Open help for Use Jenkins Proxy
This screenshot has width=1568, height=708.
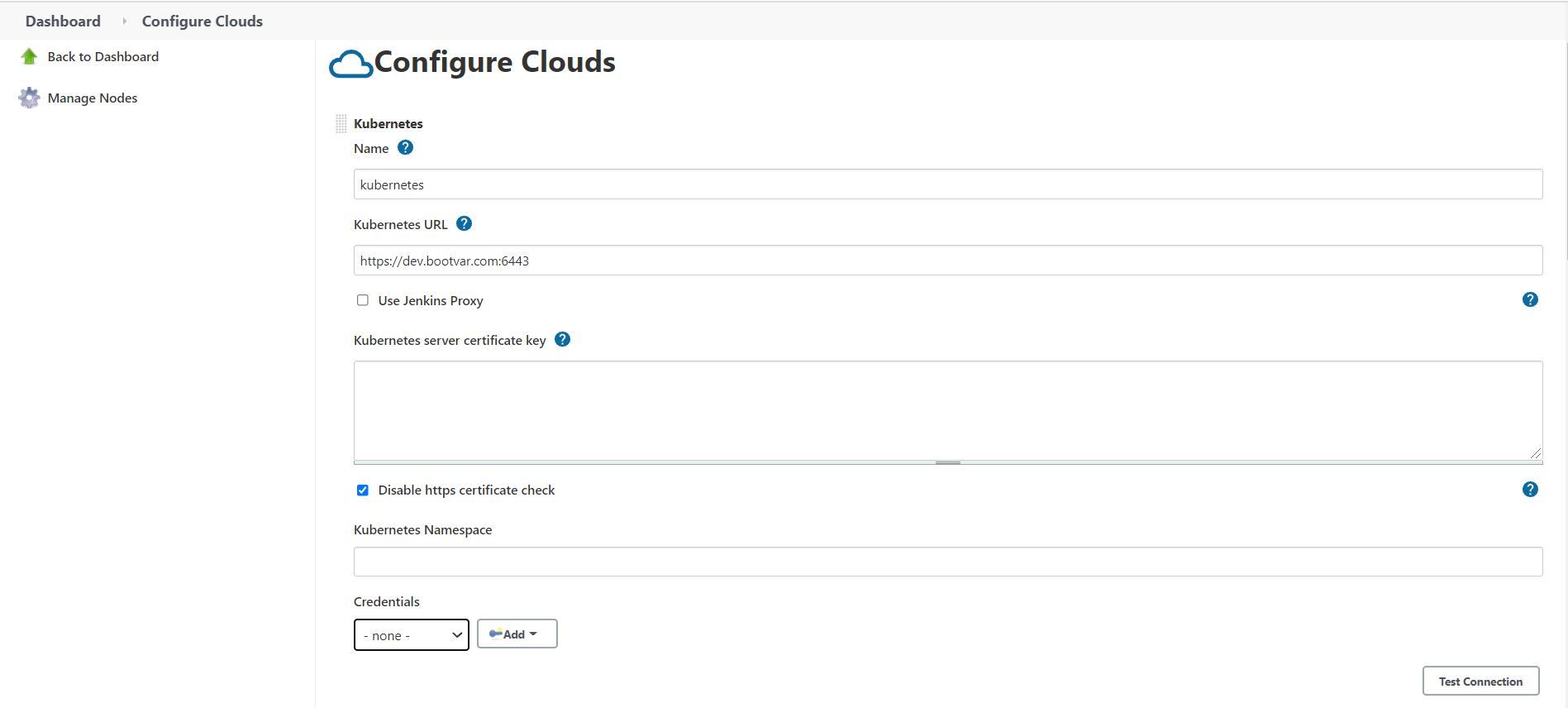pyautogui.click(x=1530, y=299)
